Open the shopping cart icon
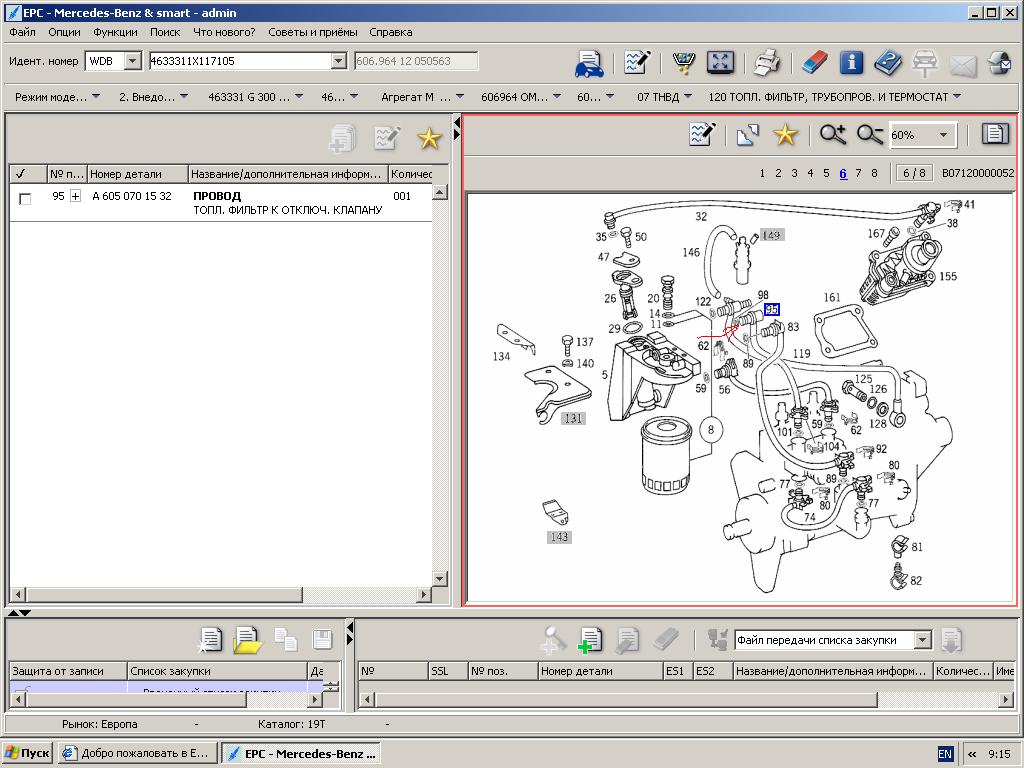 (683, 63)
